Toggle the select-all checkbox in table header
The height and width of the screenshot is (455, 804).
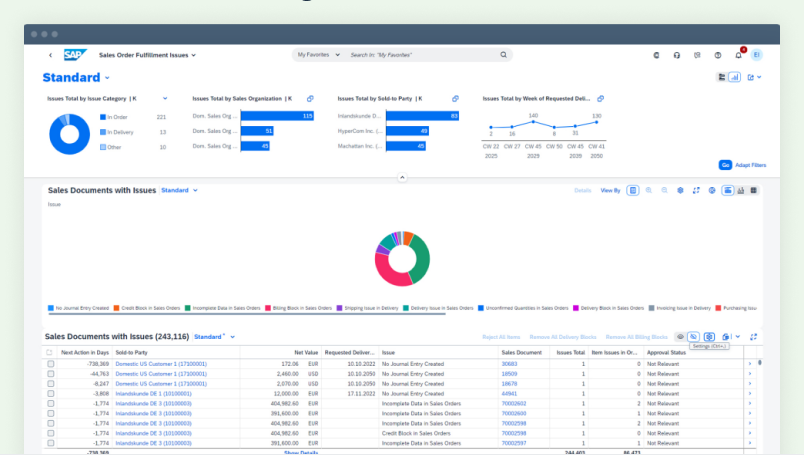[51, 352]
